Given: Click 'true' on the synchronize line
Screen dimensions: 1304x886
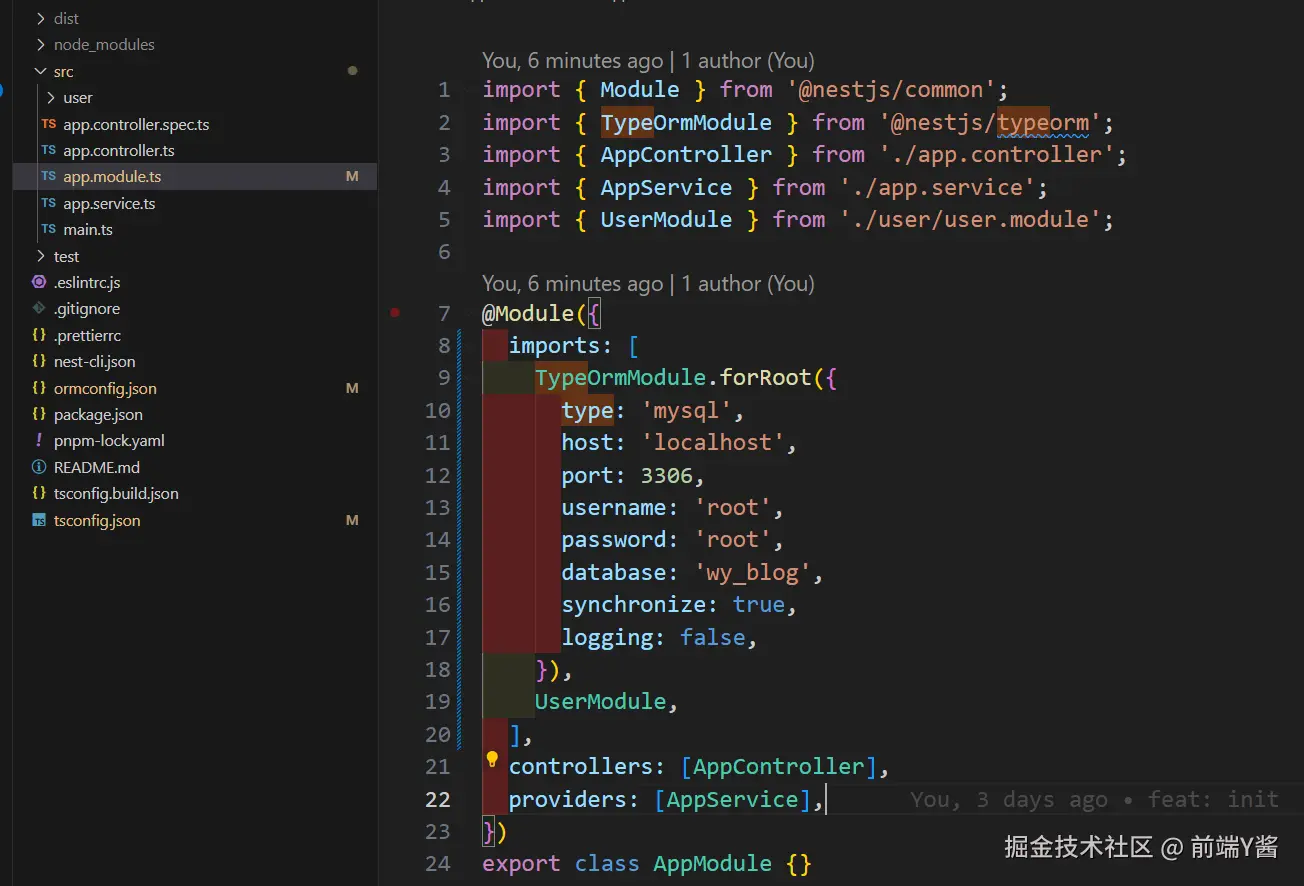Looking at the screenshot, I should click(x=759, y=604).
